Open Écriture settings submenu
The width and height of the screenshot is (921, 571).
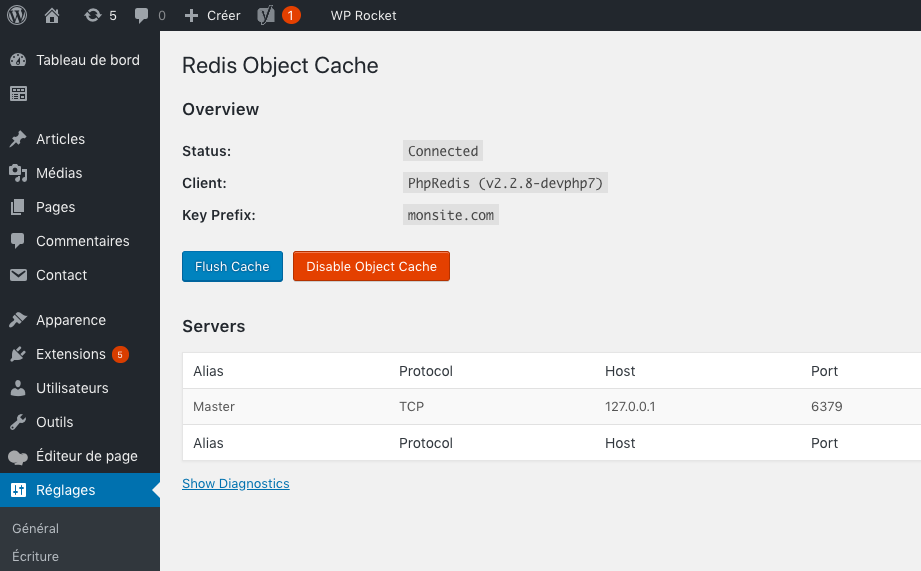[35, 556]
